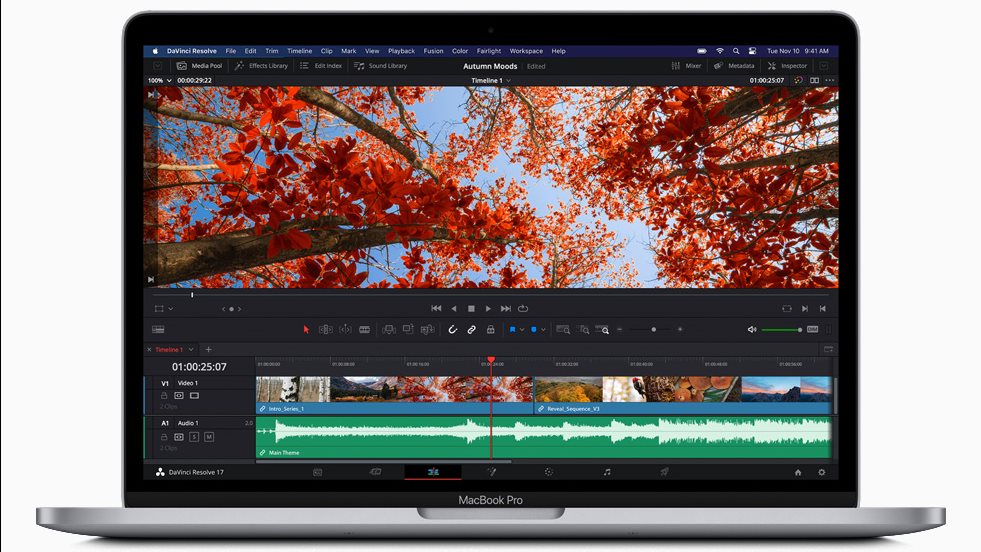Adjust the green playback volume slider
Screen dimensions: 981x552
coord(781,329)
